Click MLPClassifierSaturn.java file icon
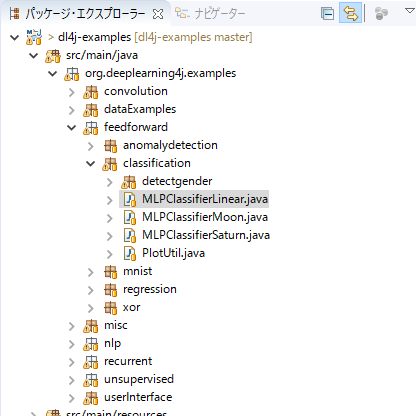This screenshot has height=416, width=416. (130, 235)
